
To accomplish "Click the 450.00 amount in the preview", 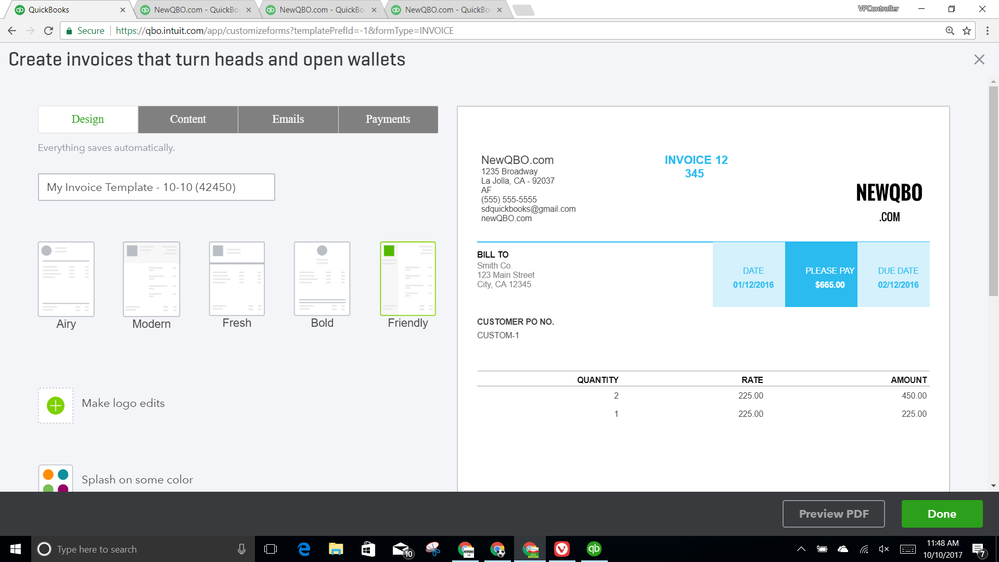I will (x=914, y=396).
